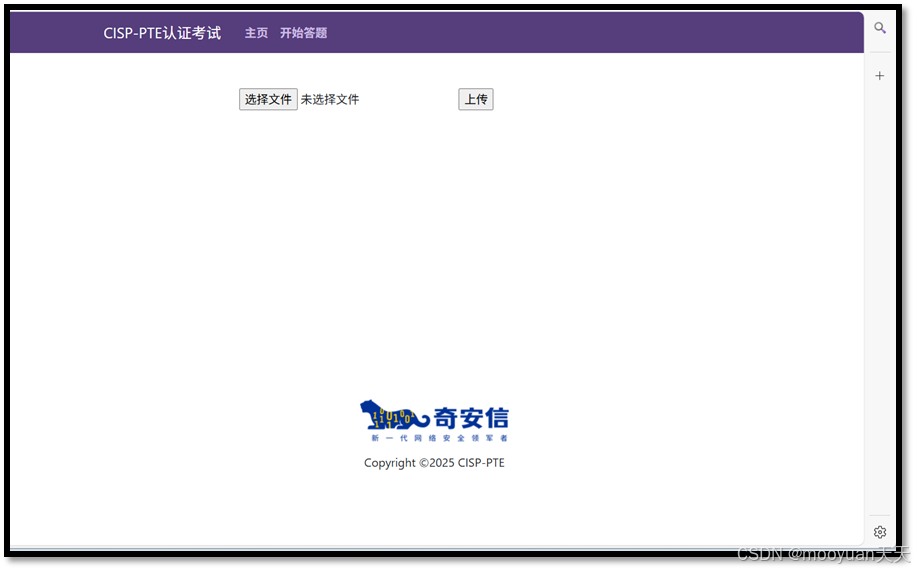Screen dimensions: 915x570
Task: Click the 选择文件 button
Action: click(268, 99)
